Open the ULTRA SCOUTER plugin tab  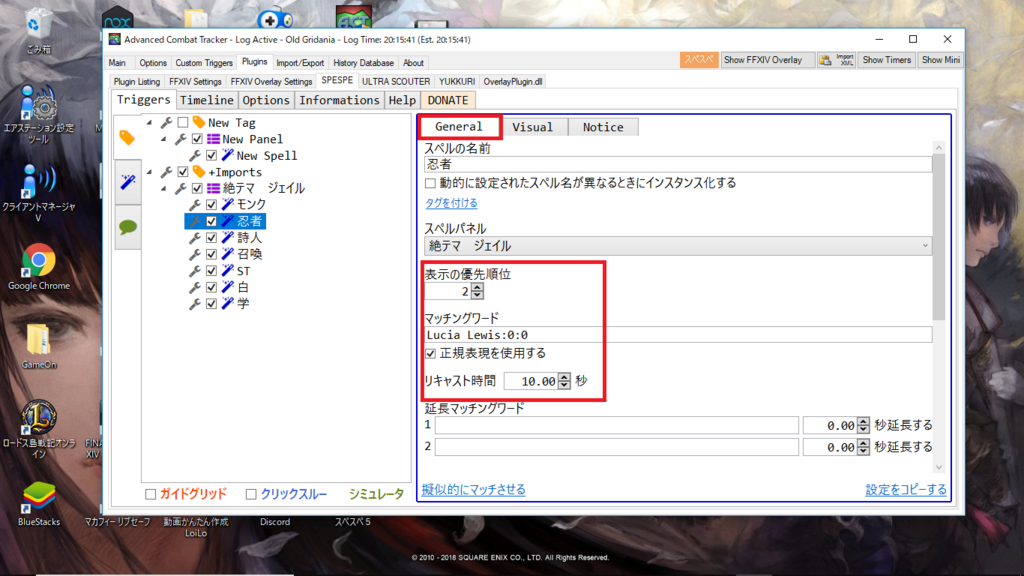(x=396, y=82)
